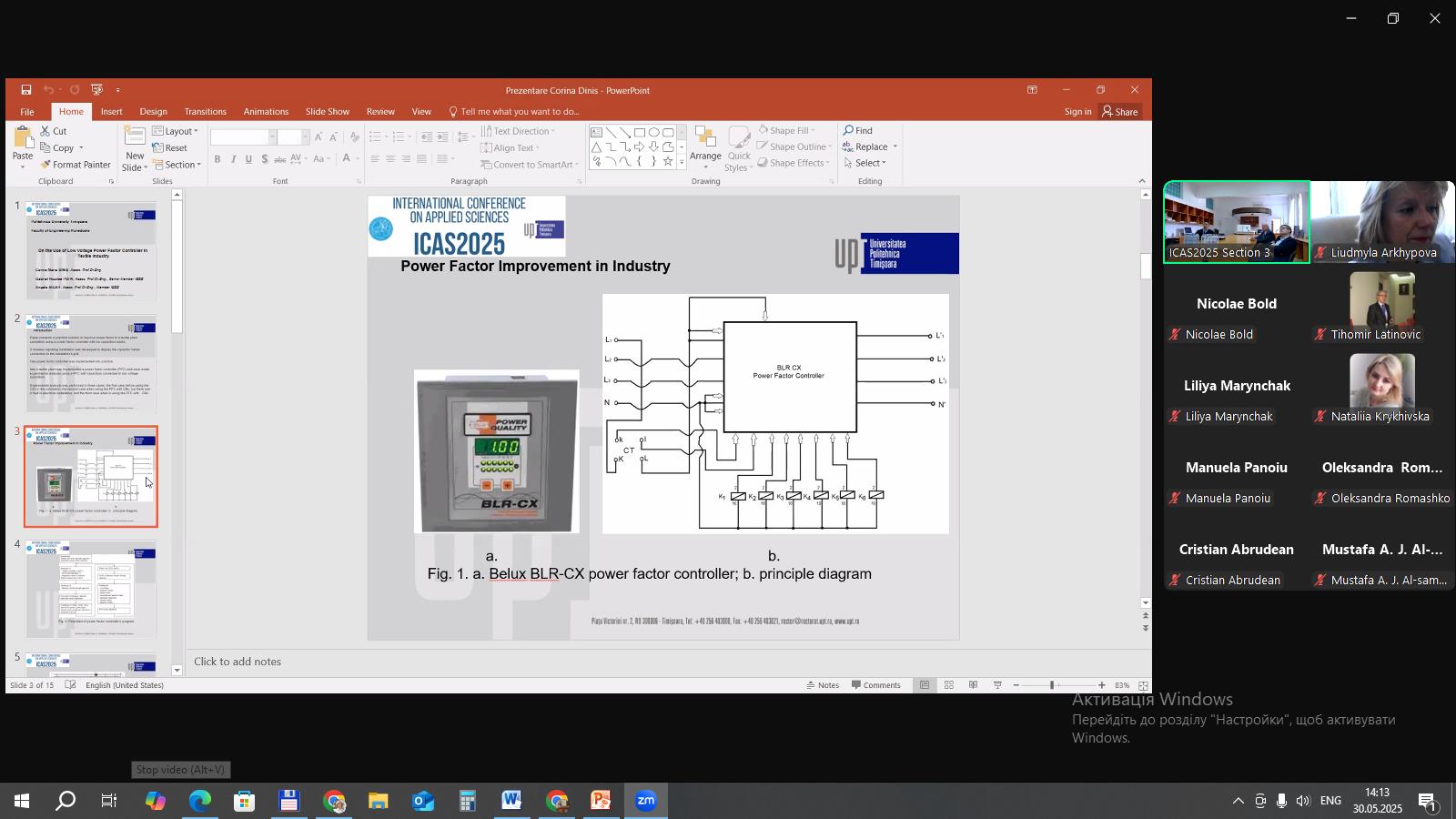Image resolution: width=1456 pixels, height=819 pixels.
Task: Switch to the Transitions tab
Action: (x=205, y=112)
